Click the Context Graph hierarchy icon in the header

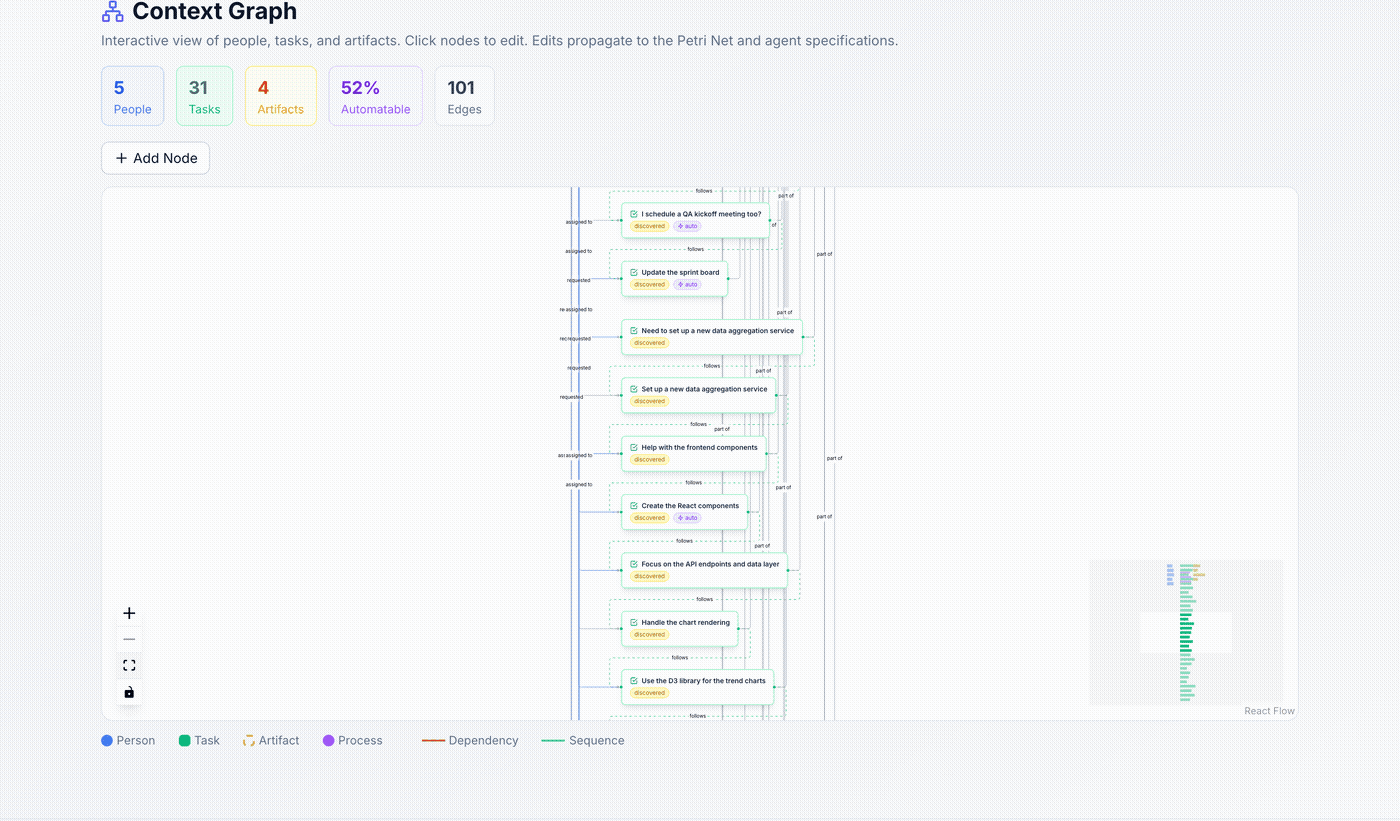tap(113, 12)
